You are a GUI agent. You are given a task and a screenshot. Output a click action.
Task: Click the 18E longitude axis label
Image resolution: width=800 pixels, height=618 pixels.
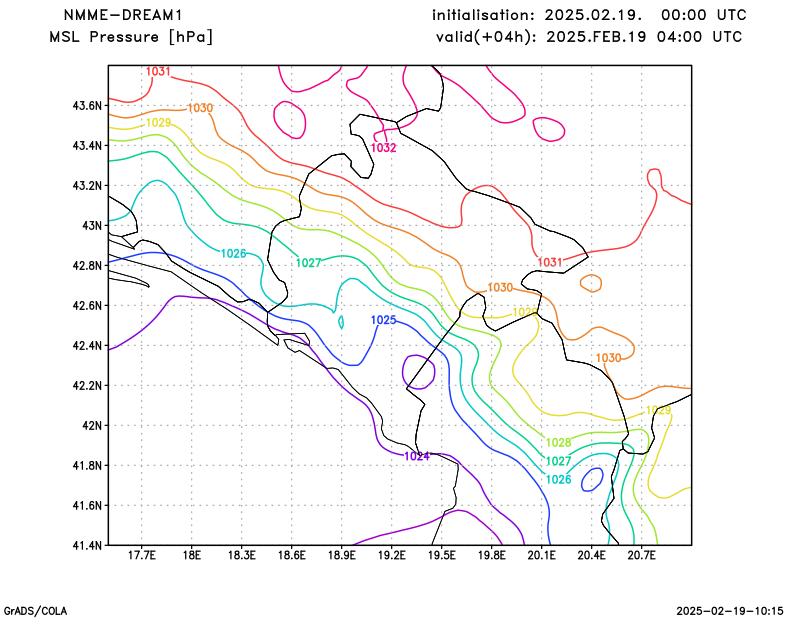(x=191, y=556)
